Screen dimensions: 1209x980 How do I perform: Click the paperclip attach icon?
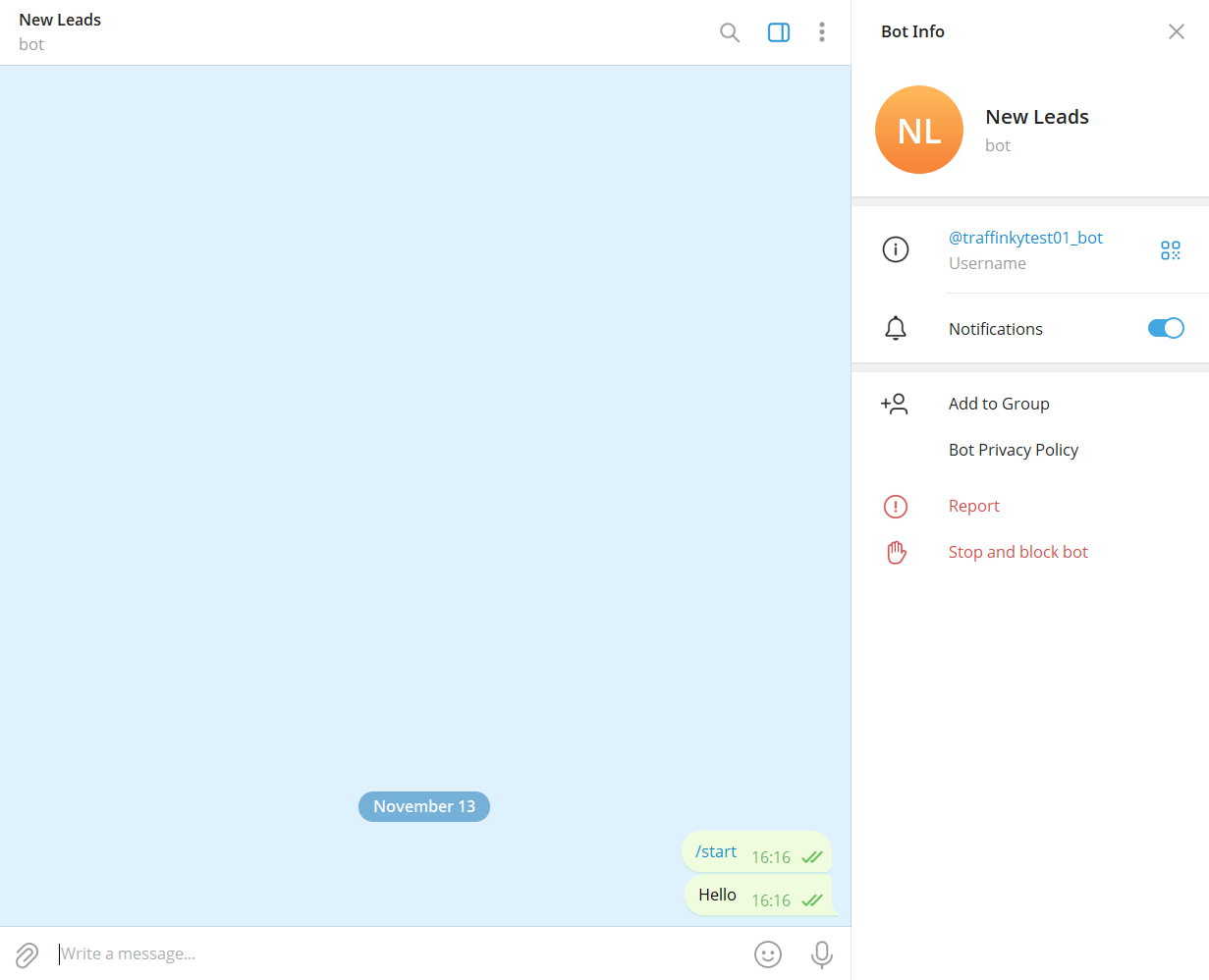(x=27, y=954)
